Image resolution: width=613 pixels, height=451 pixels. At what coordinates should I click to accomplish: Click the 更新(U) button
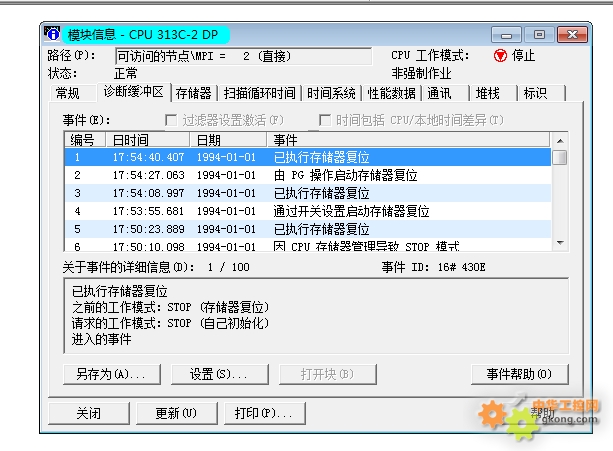[x=177, y=413]
